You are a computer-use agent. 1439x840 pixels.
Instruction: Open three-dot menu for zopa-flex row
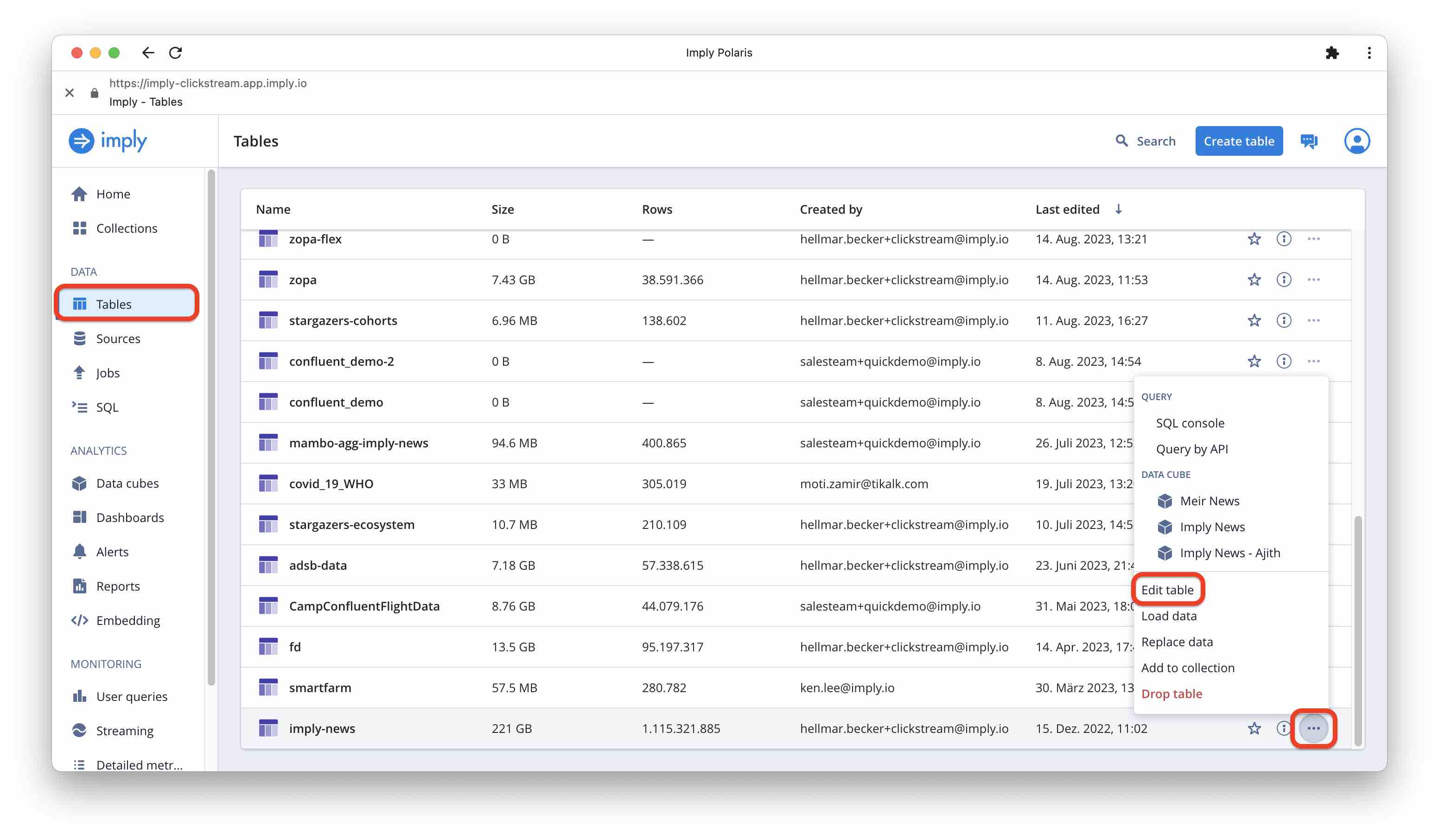tap(1313, 239)
